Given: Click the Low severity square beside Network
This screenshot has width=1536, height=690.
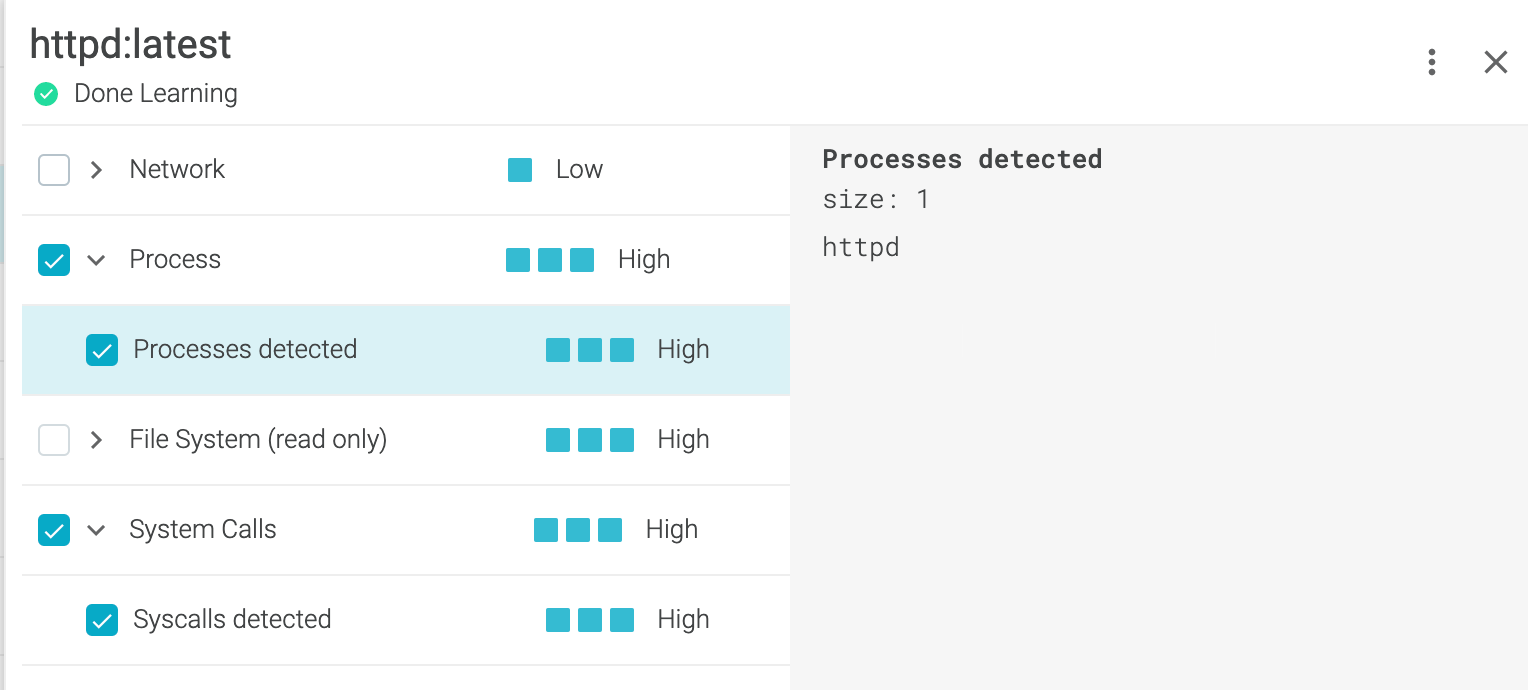Looking at the screenshot, I should pyautogui.click(x=520, y=170).
